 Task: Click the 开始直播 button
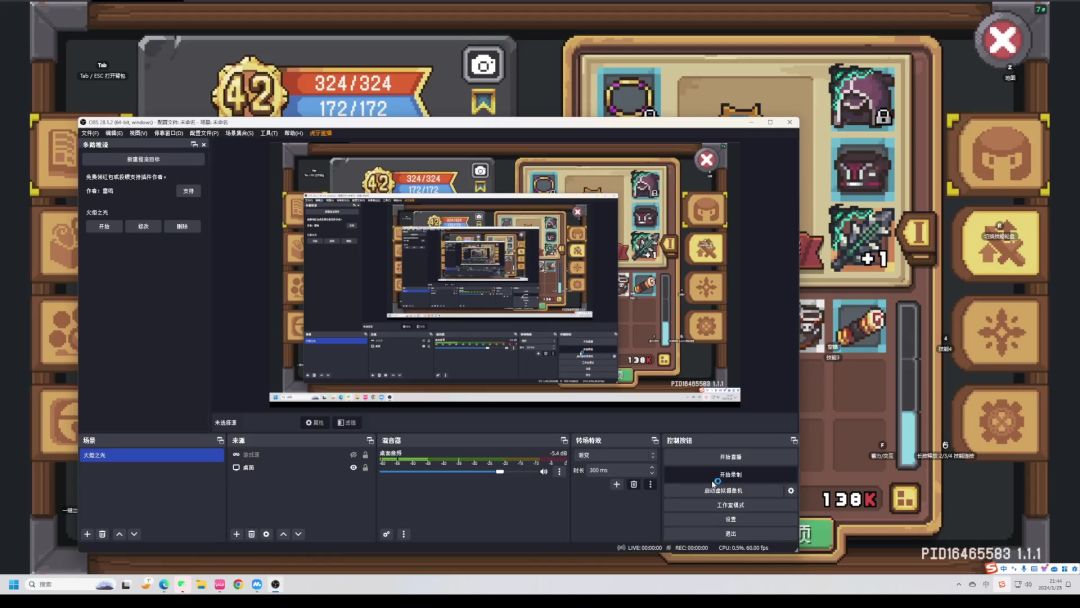coord(730,456)
